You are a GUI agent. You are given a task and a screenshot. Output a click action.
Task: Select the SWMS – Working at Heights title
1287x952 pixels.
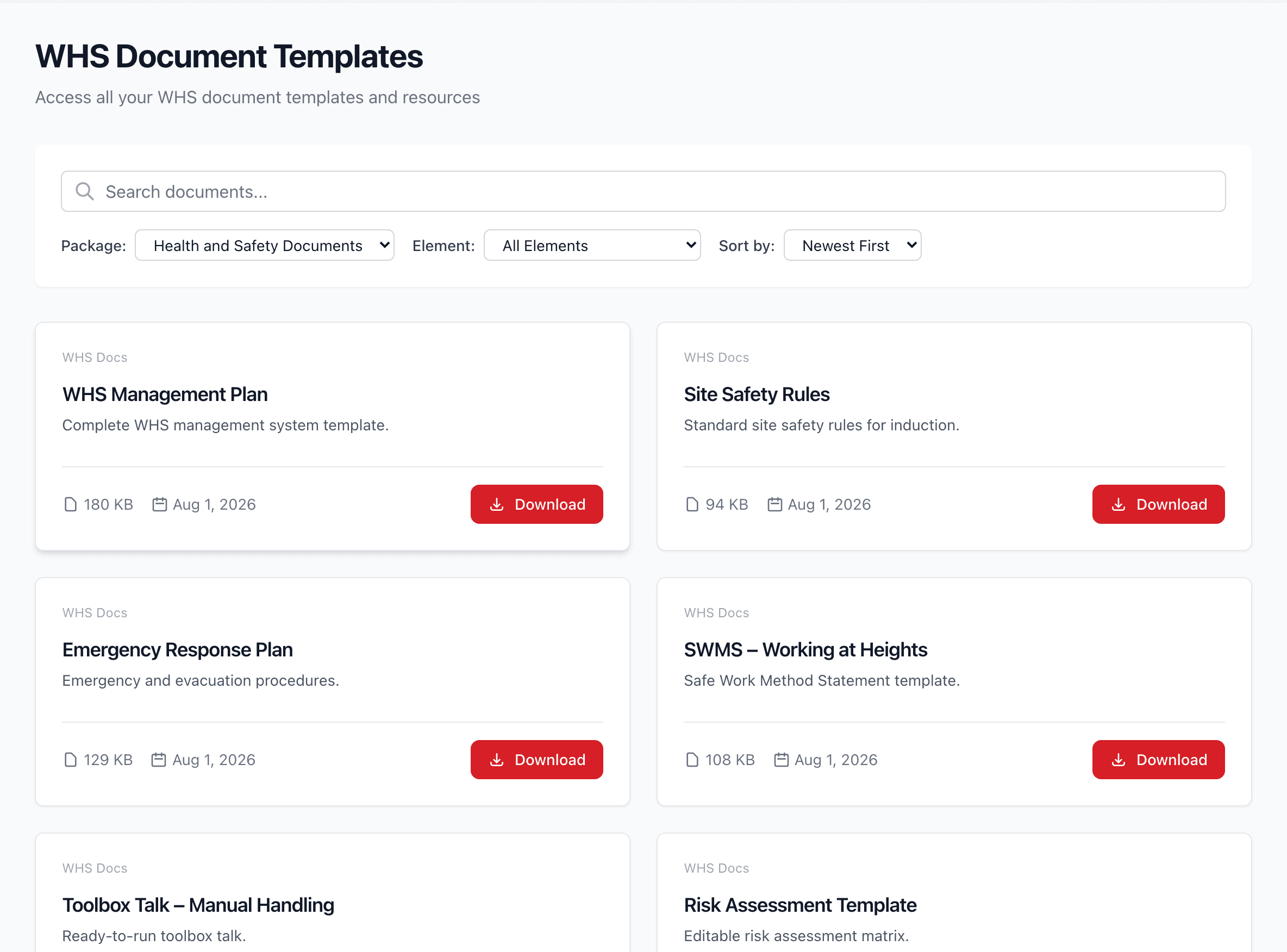click(805, 649)
